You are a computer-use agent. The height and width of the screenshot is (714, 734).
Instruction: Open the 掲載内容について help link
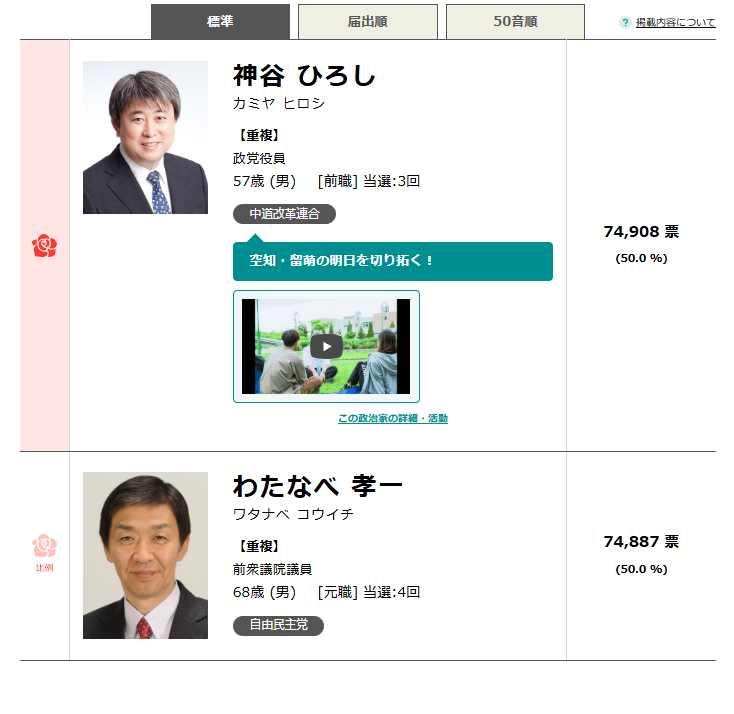(x=675, y=22)
